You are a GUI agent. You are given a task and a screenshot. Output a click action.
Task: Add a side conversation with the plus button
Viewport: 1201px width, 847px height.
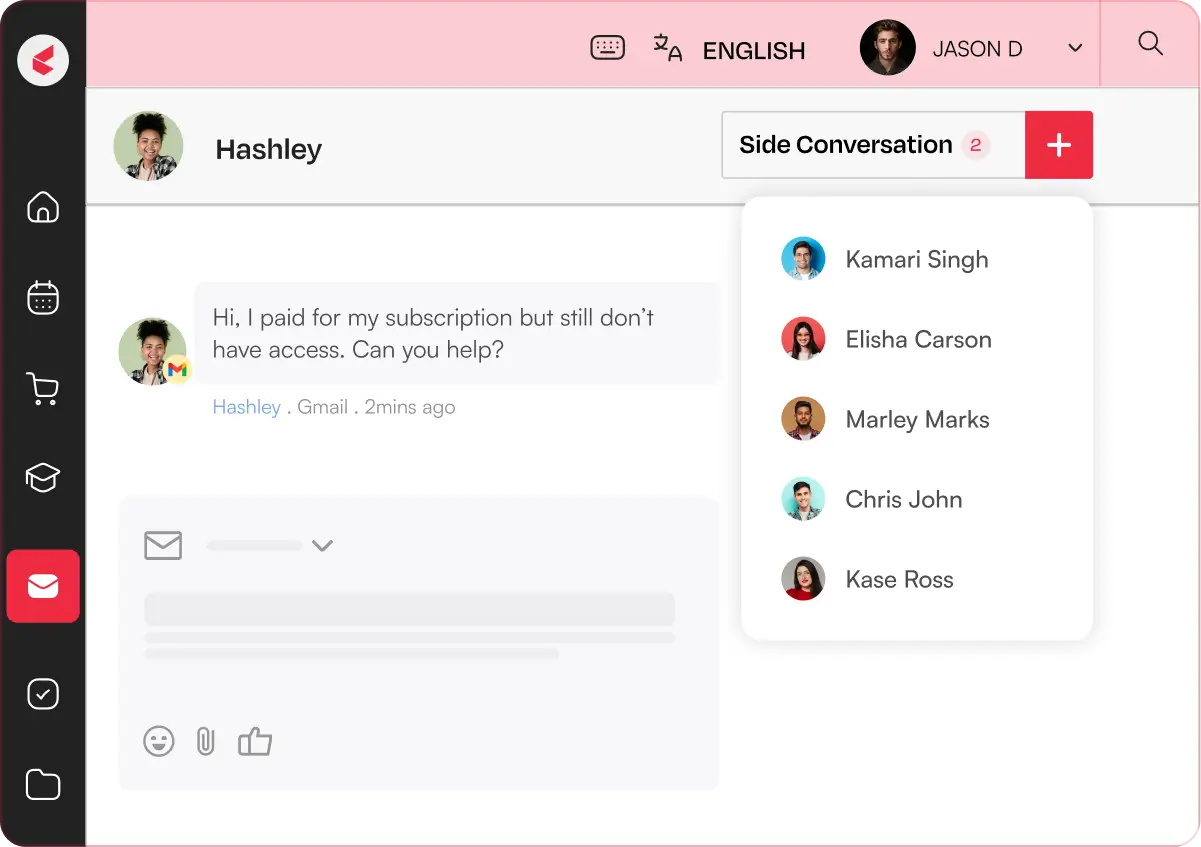click(1059, 145)
